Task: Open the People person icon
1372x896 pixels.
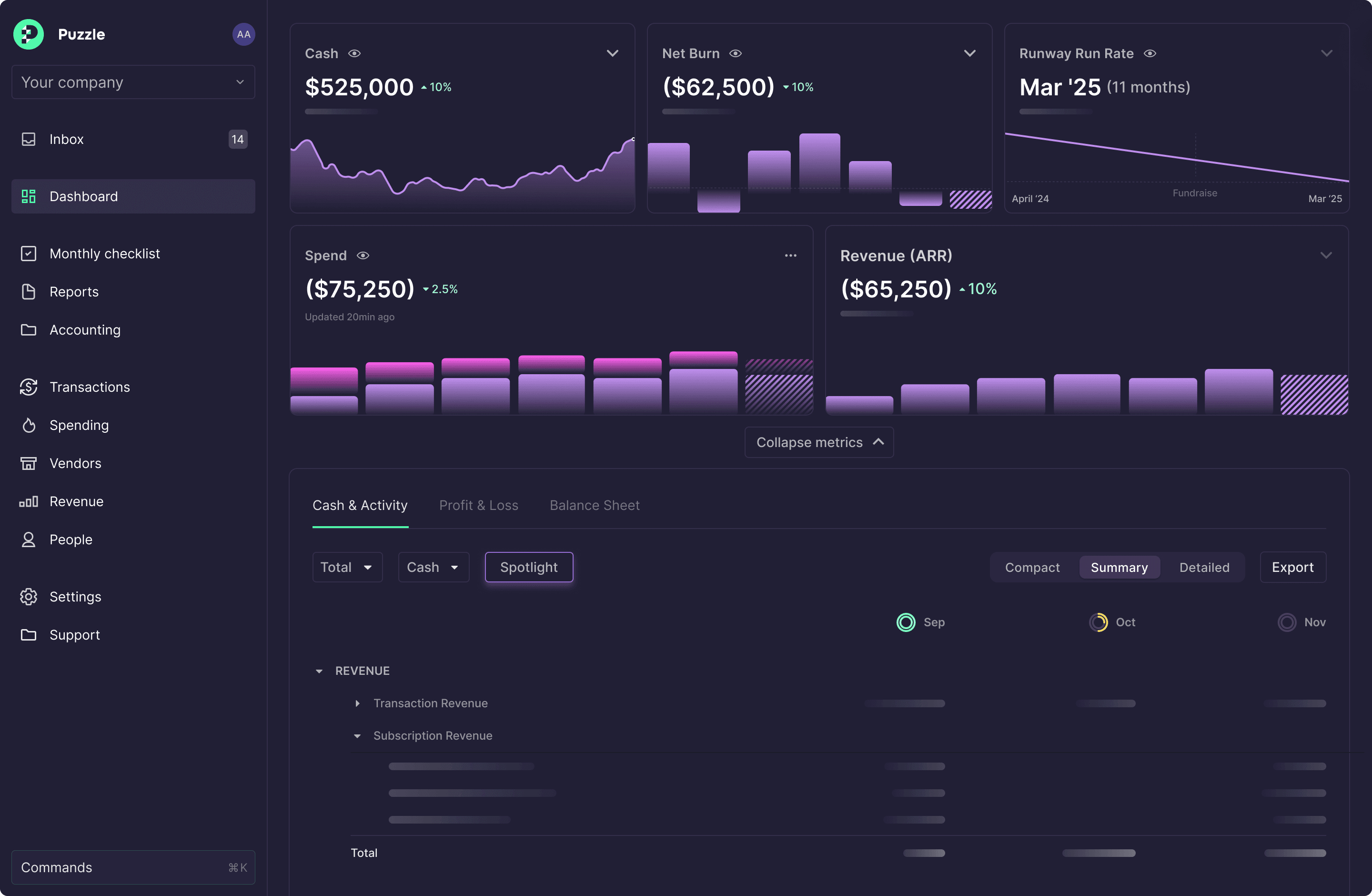Action: 28,540
